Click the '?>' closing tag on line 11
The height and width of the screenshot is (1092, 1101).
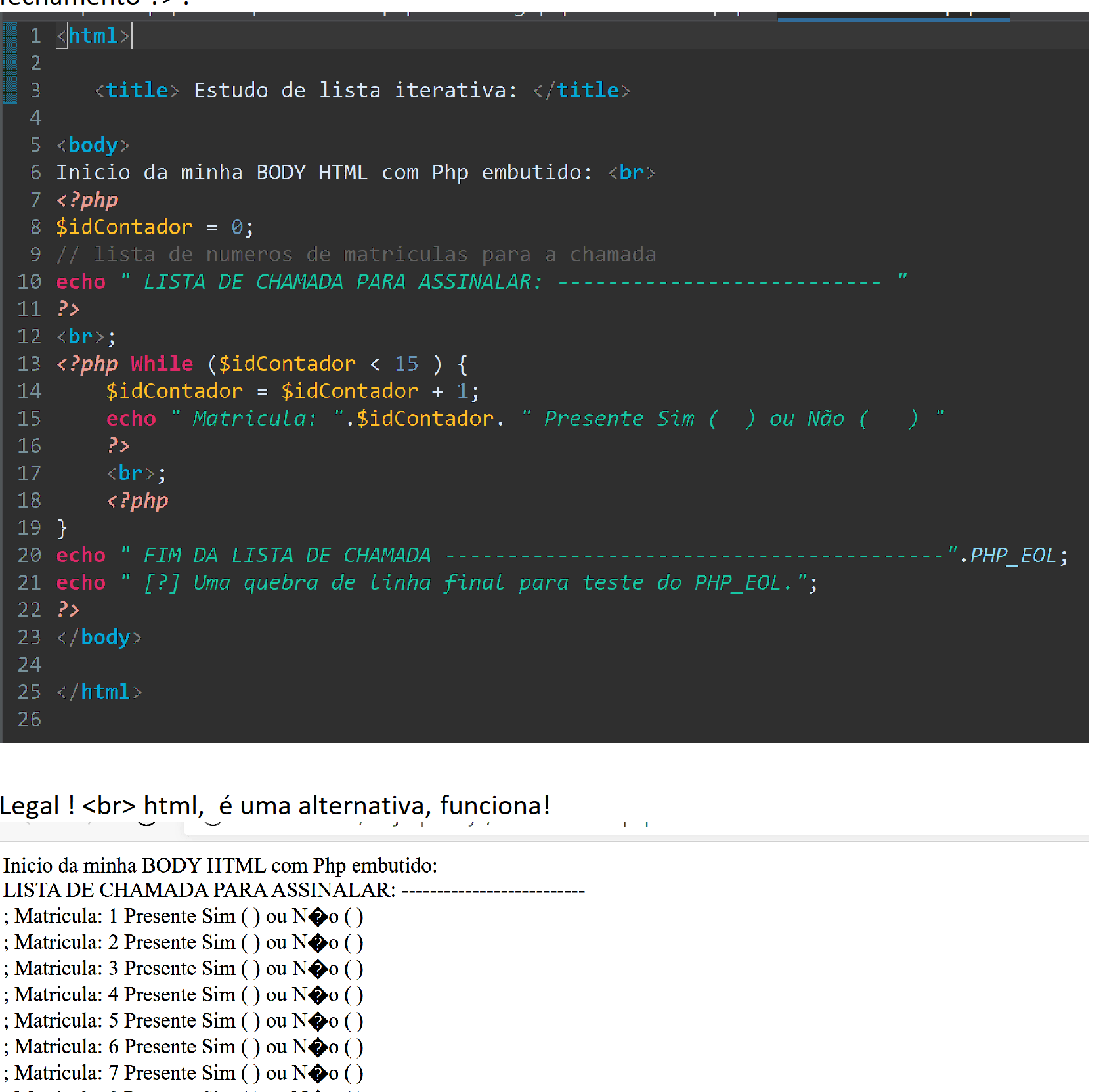(68, 309)
